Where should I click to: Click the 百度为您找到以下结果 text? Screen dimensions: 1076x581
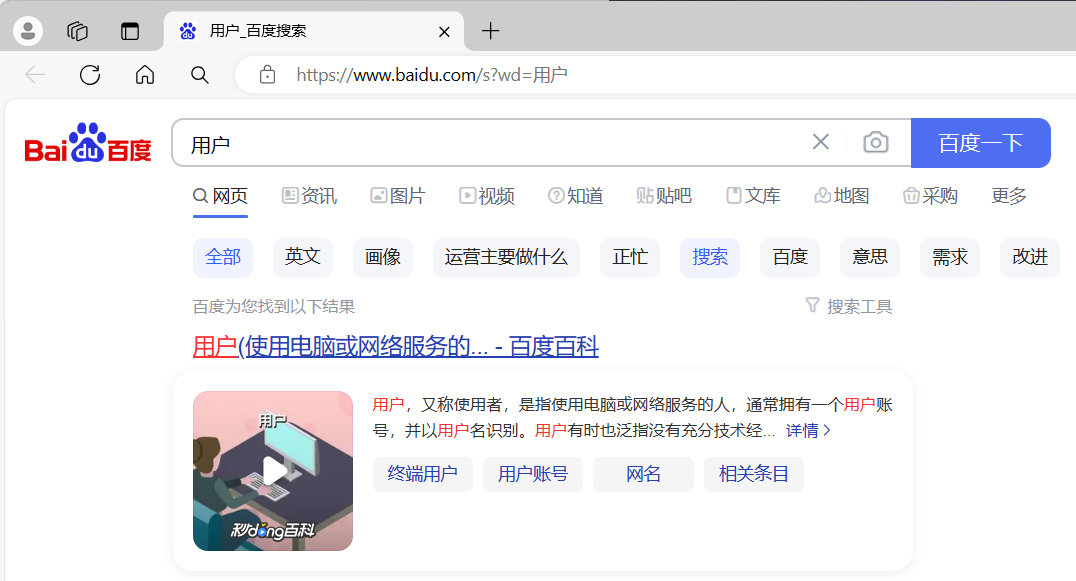[x=274, y=307]
